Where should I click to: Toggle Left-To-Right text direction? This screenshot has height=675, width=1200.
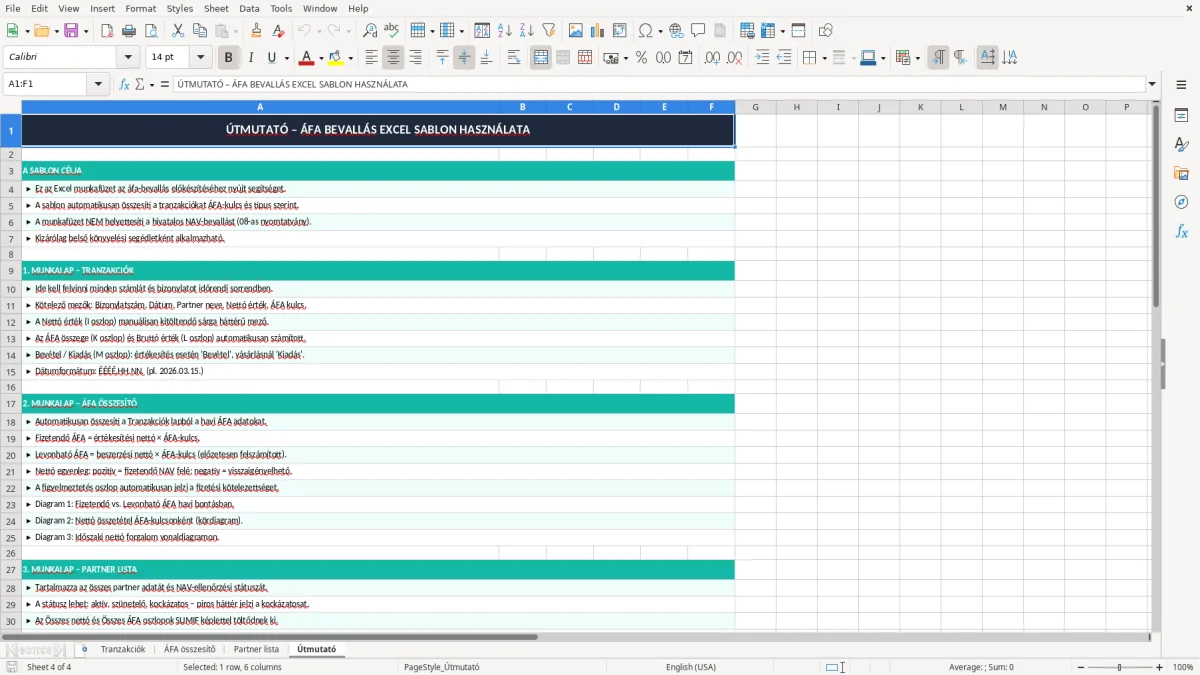point(938,58)
